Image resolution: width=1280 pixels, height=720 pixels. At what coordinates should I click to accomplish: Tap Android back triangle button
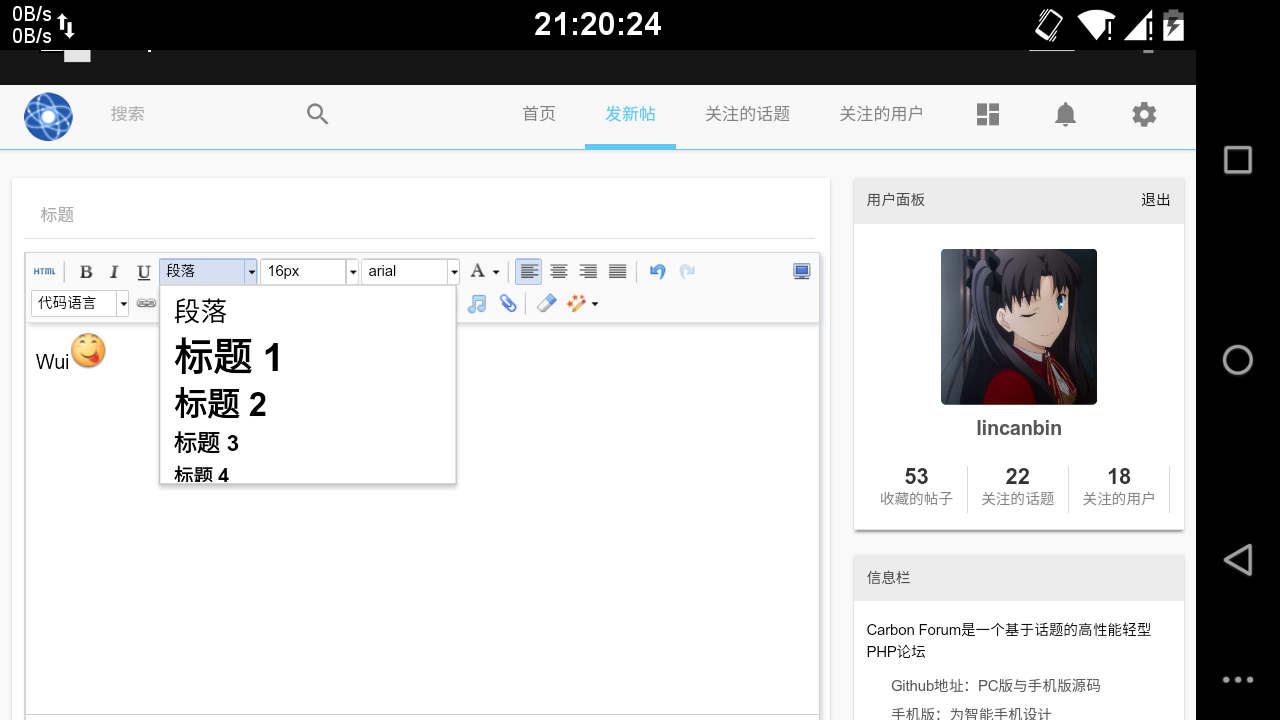1238,560
